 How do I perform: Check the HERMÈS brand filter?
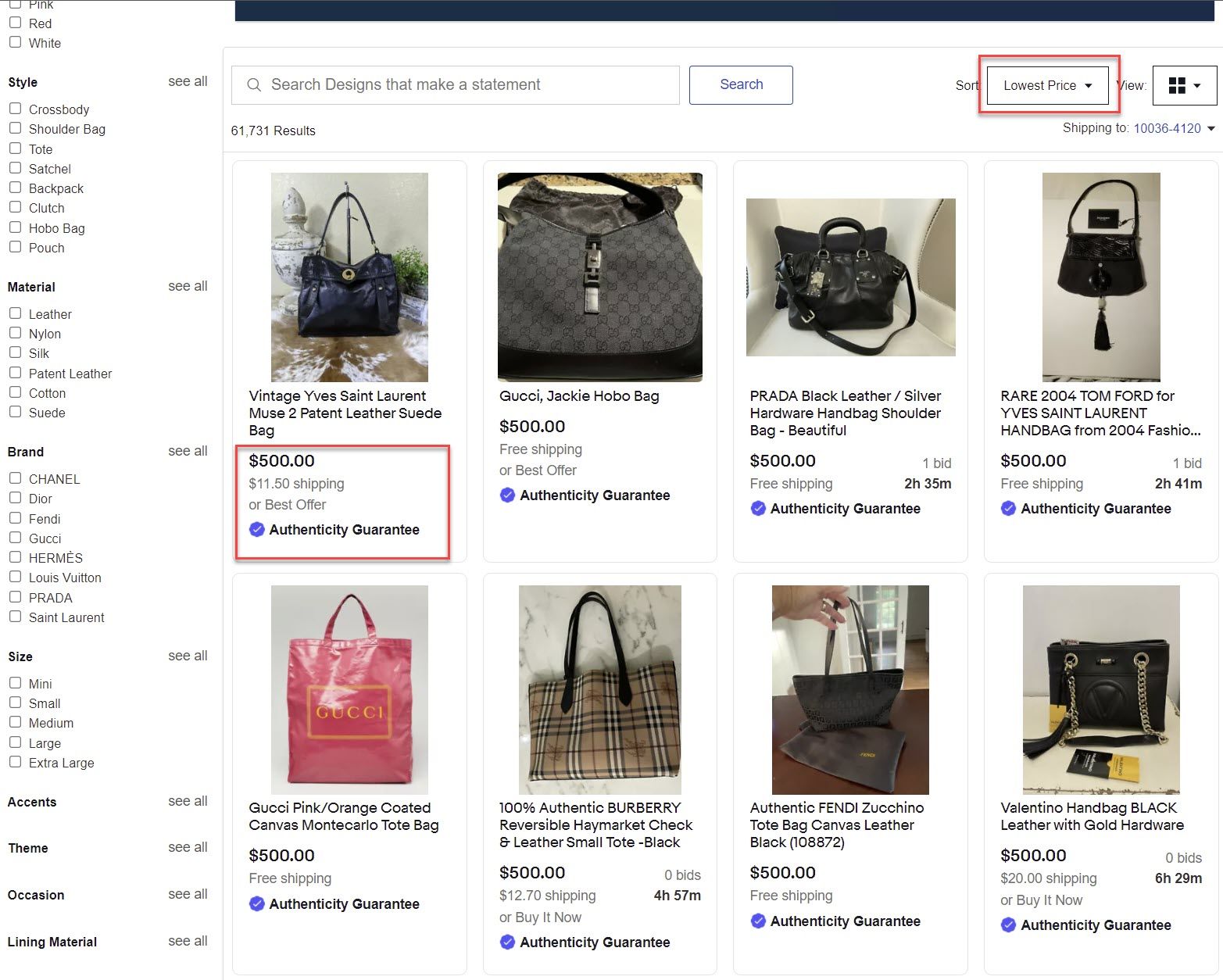pyautogui.click(x=15, y=557)
